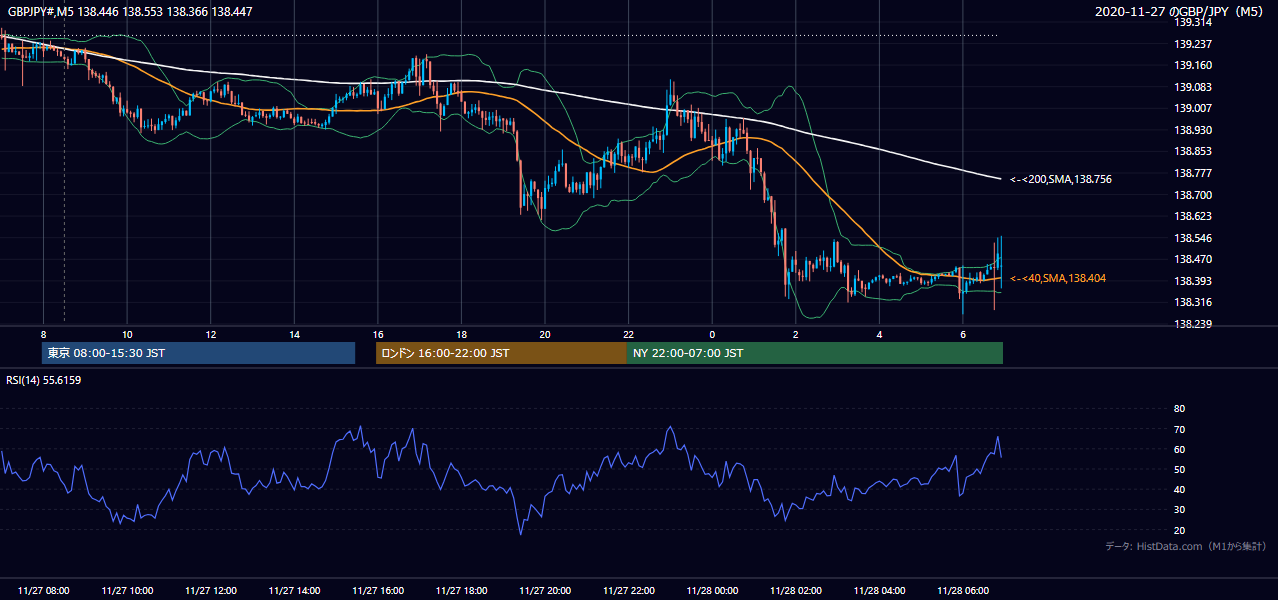1278x600 pixels.
Task: Select the NY 22:00-07:00 JST session bar
Action: tap(814, 353)
